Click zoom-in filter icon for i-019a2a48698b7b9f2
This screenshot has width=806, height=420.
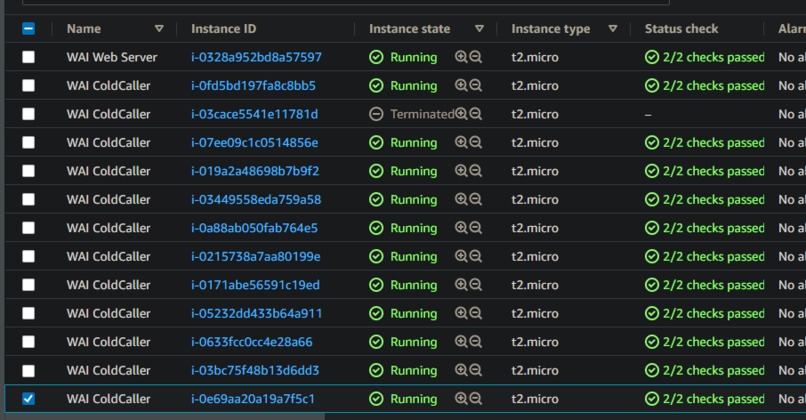point(461,171)
